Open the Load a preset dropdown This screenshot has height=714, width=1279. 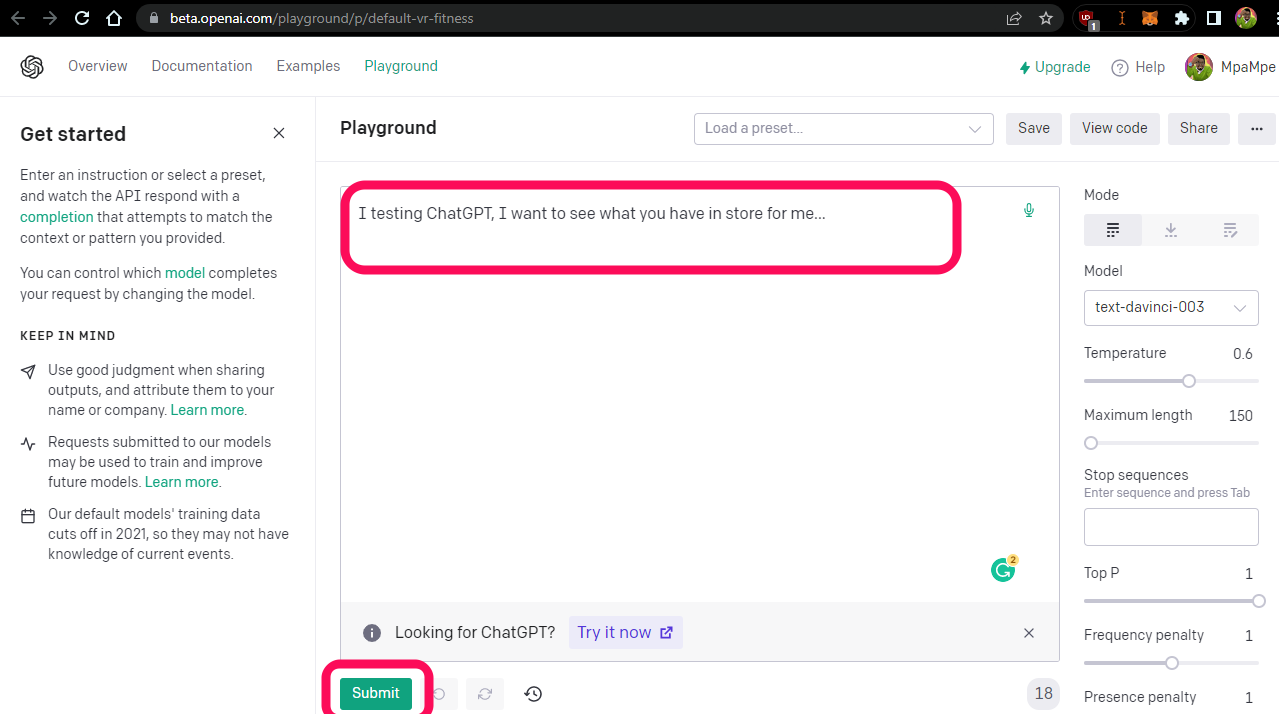[844, 128]
